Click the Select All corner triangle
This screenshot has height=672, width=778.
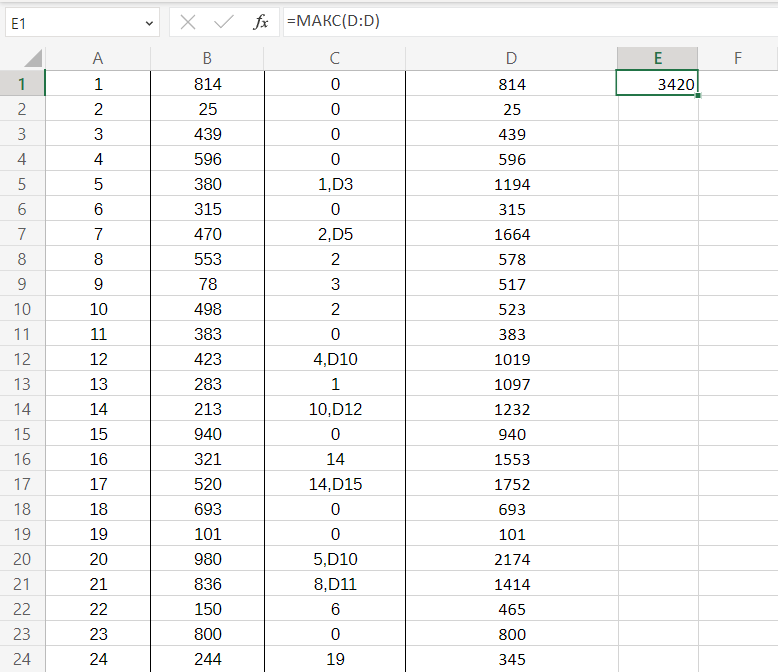tap(32, 58)
